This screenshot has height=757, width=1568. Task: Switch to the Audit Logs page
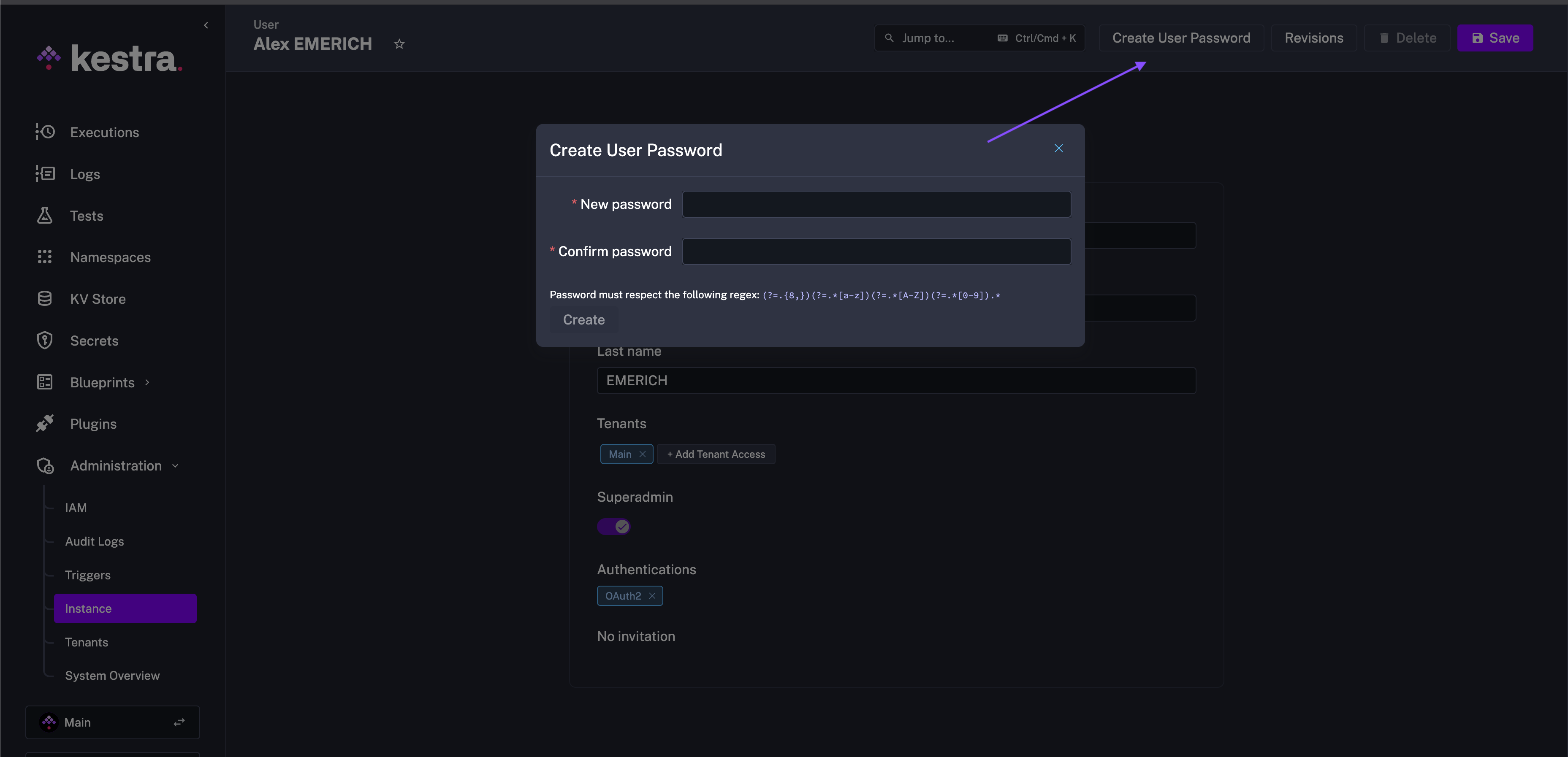click(94, 541)
